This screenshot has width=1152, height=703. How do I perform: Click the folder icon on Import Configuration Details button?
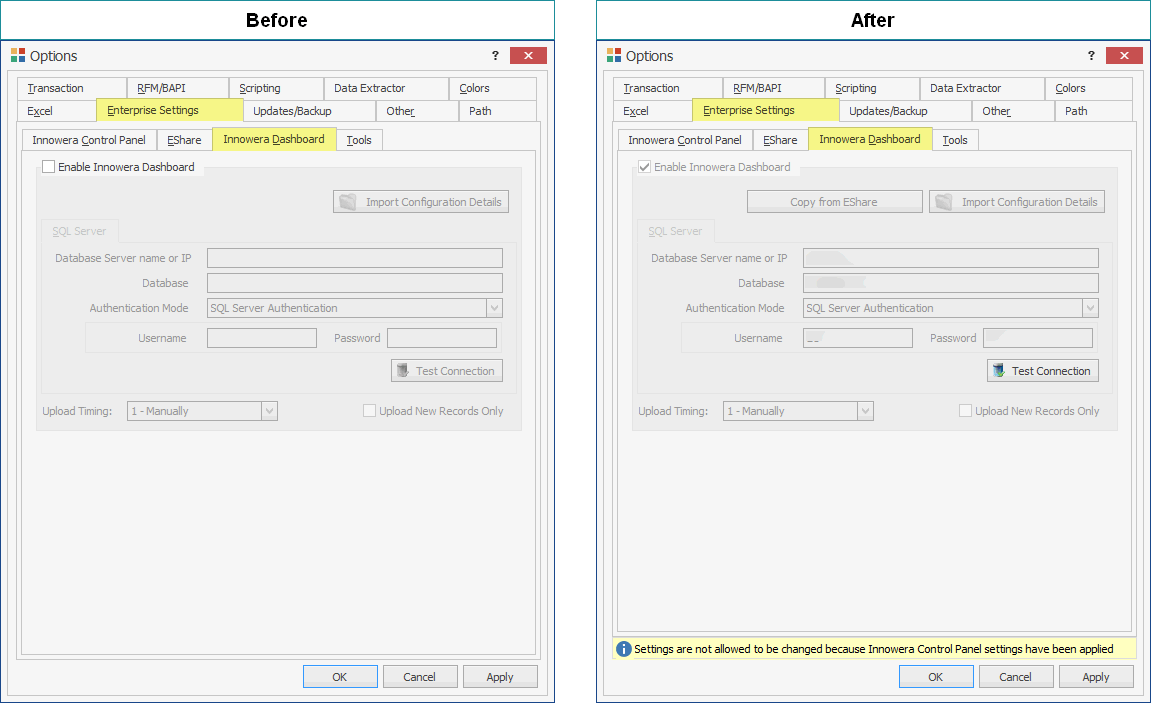(348, 201)
